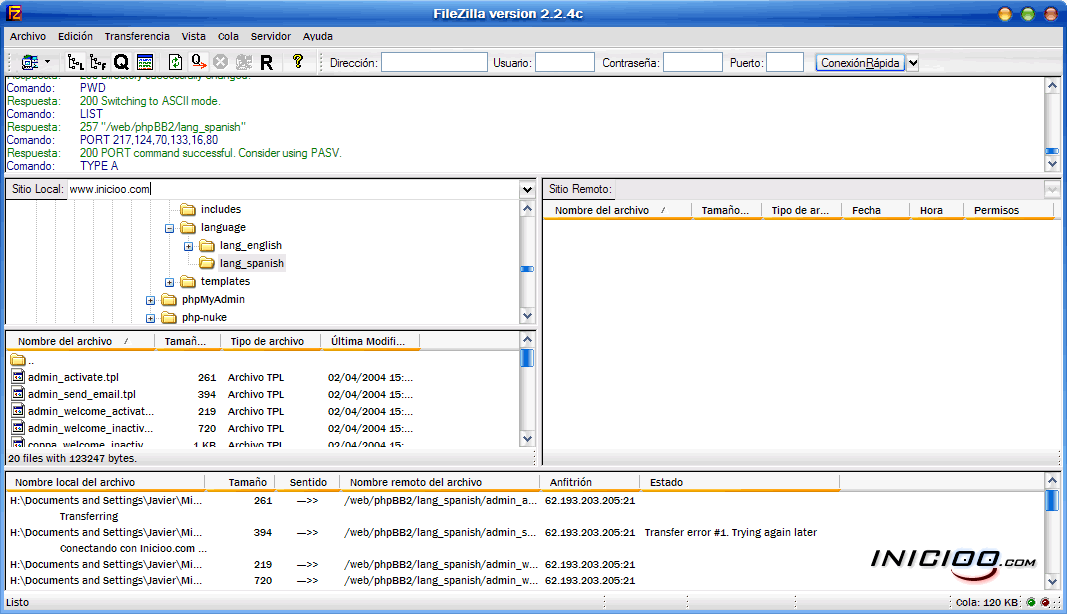This screenshot has height=616, width=1067.
Task: Click the refresh file list icon
Action: (176, 63)
